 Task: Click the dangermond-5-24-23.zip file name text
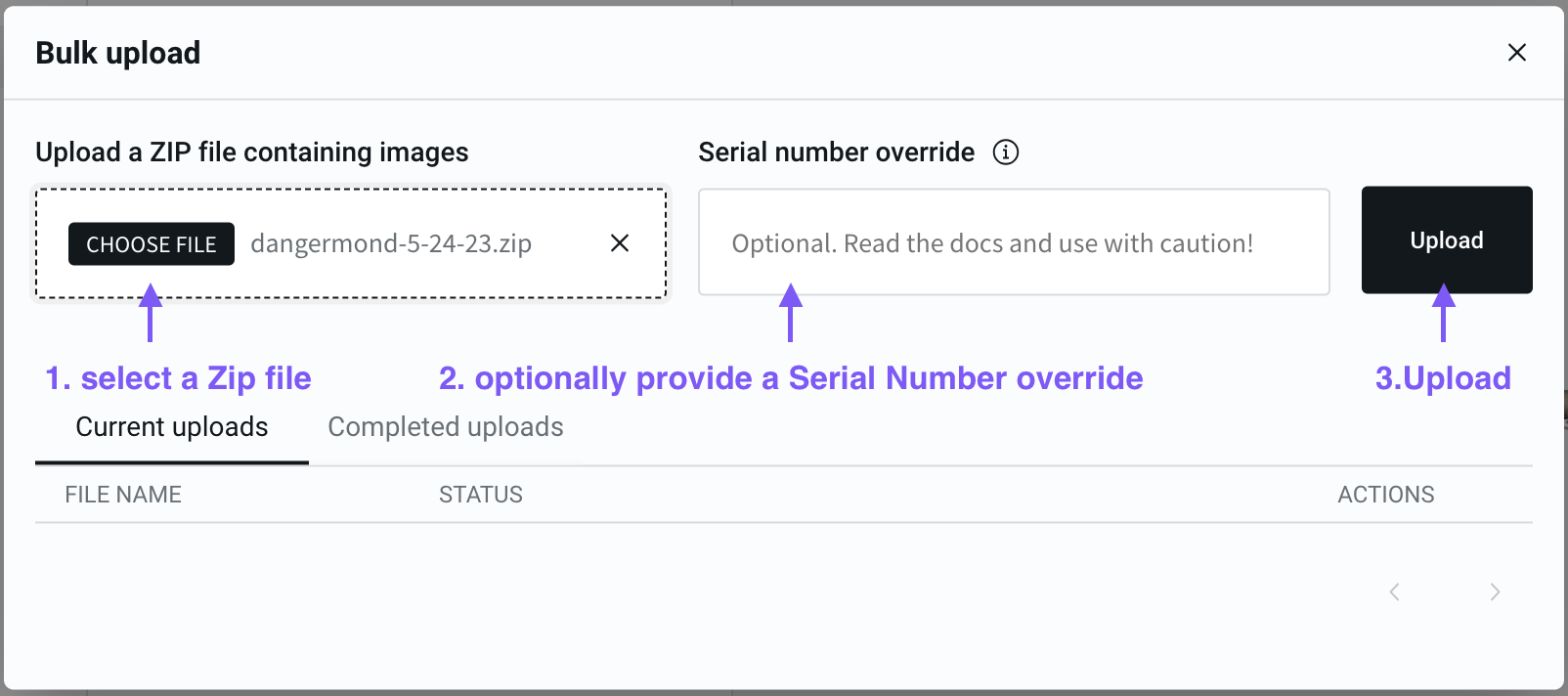pyautogui.click(x=391, y=243)
